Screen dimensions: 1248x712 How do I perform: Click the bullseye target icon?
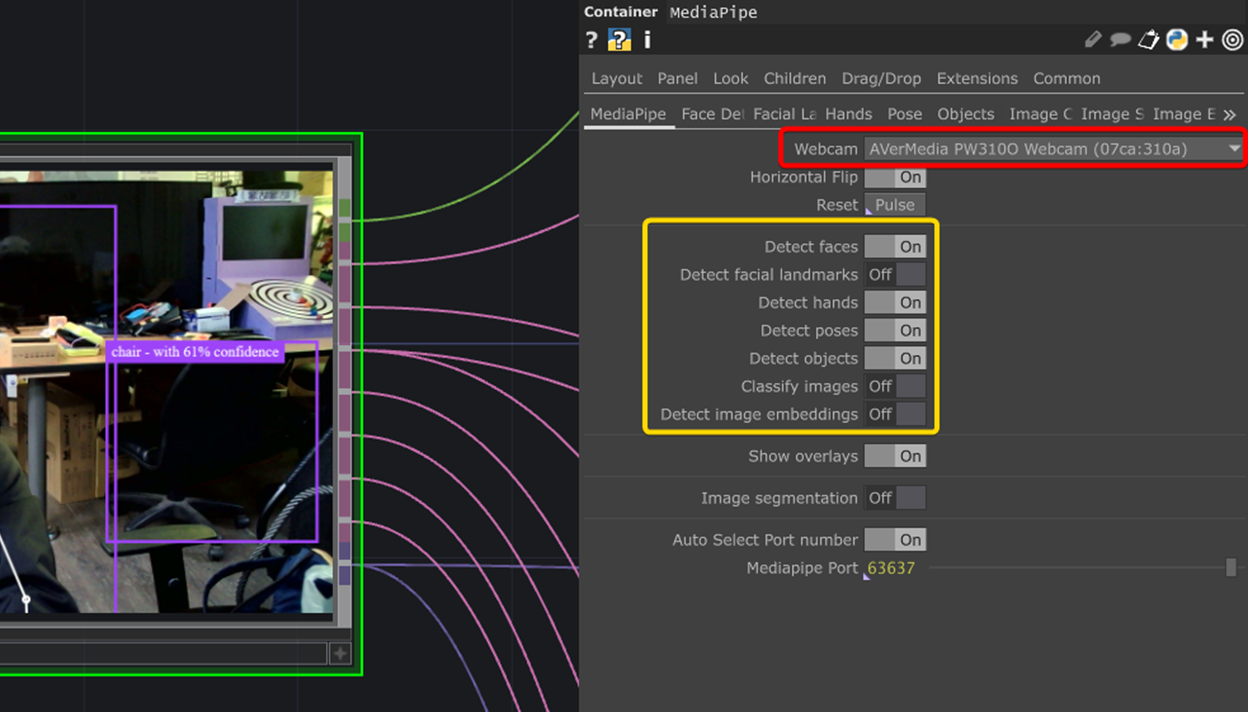coord(1233,40)
